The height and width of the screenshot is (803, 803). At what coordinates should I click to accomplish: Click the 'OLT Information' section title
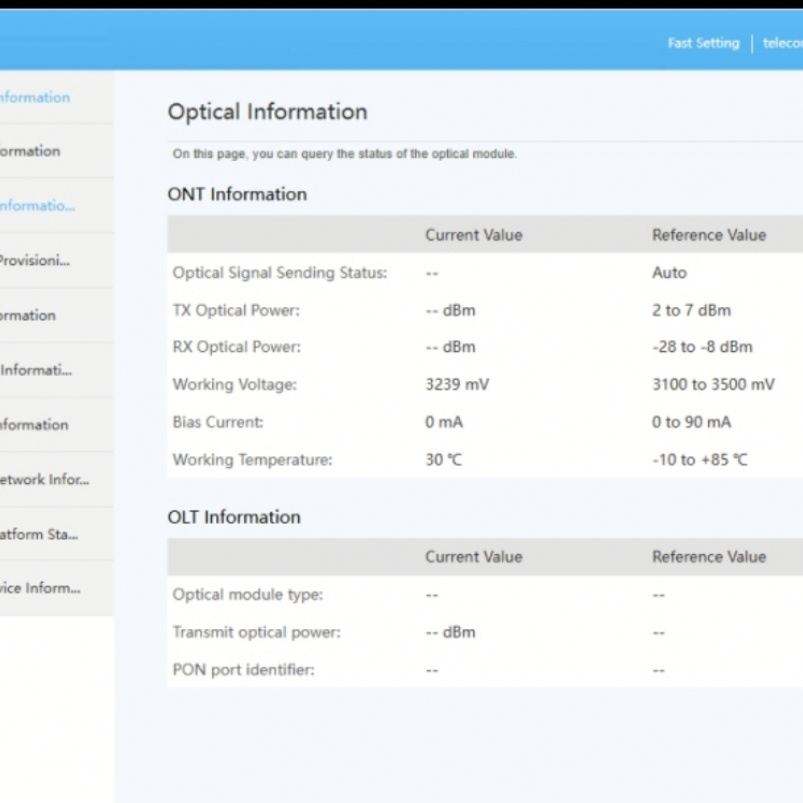click(x=234, y=517)
